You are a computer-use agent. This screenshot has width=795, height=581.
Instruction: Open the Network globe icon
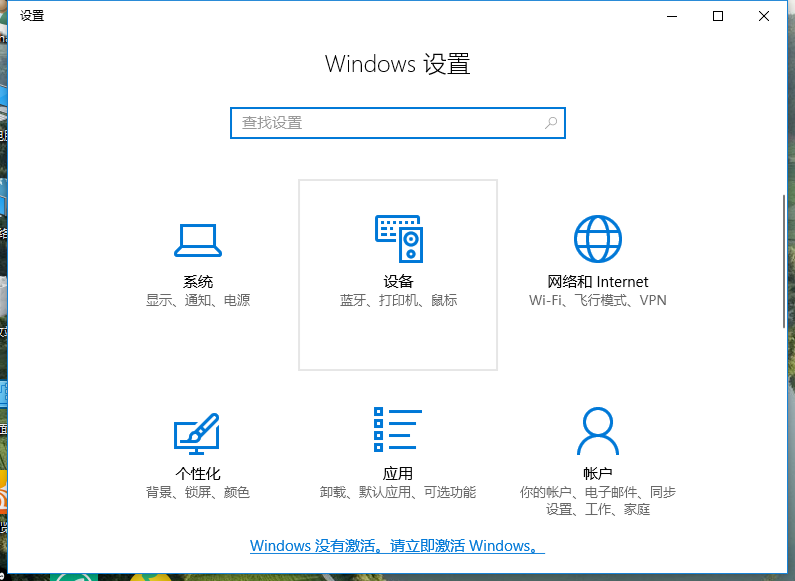[x=598, y=240]
